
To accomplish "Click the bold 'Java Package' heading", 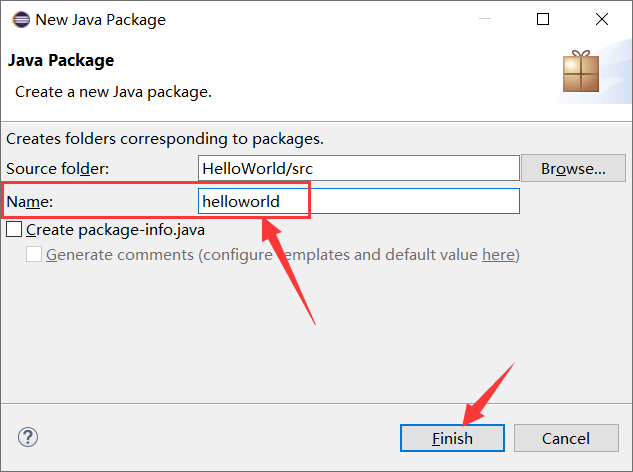I will coord(61,60).
